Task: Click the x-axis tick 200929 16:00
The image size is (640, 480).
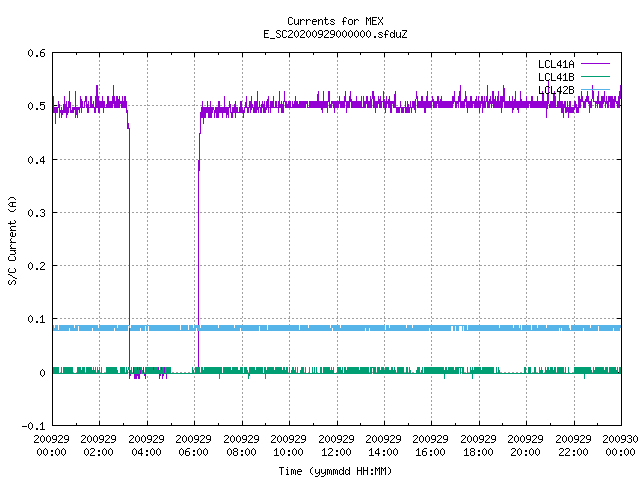Action: (x=431, y=445)
